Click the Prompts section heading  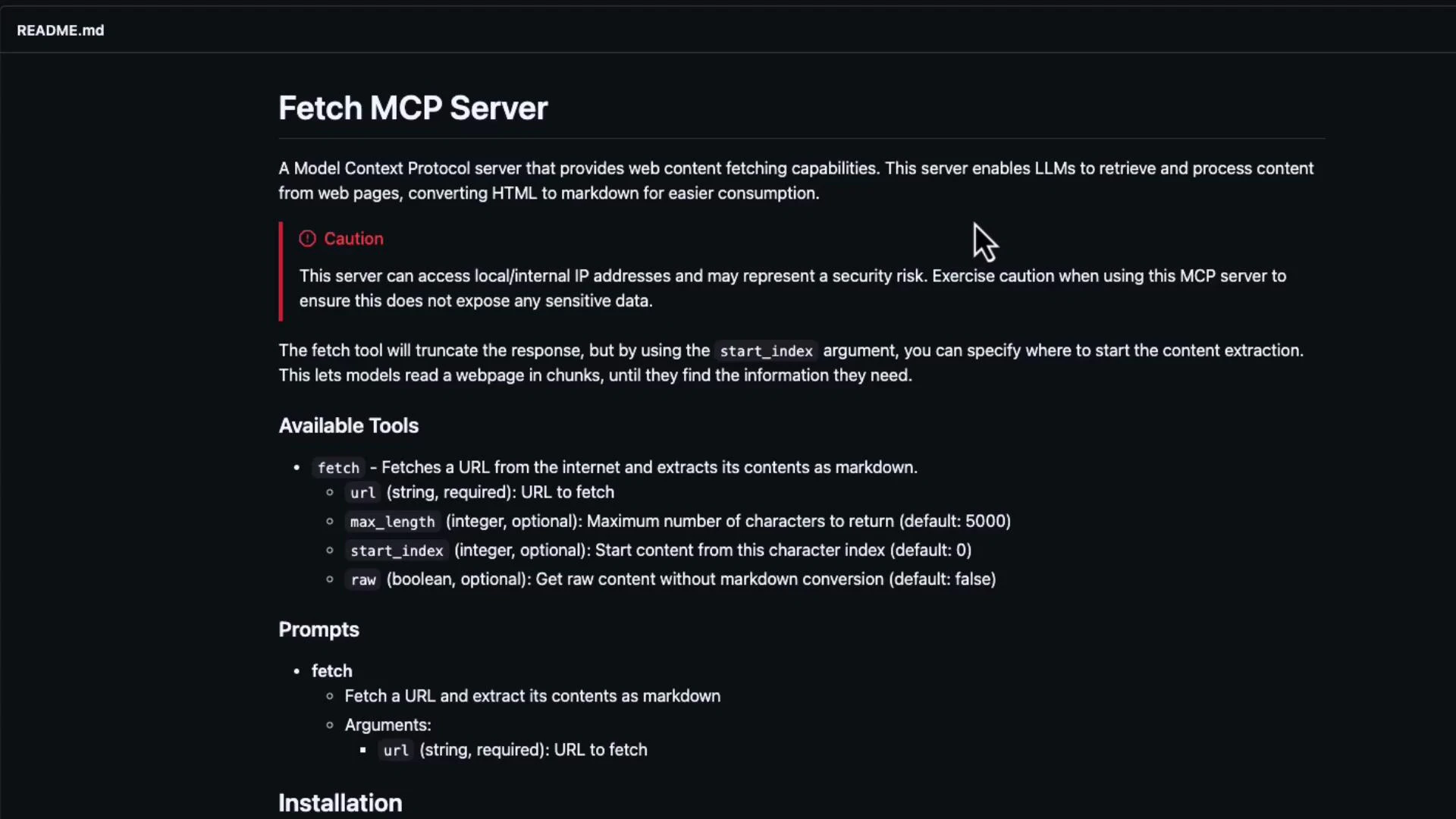pos(318,629)
